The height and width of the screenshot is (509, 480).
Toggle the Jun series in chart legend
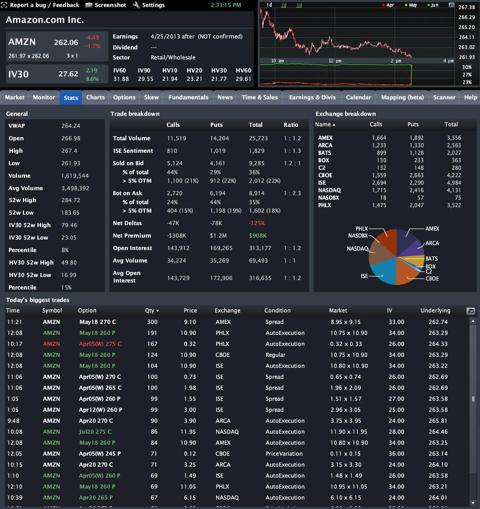click(x=433, y=5)
